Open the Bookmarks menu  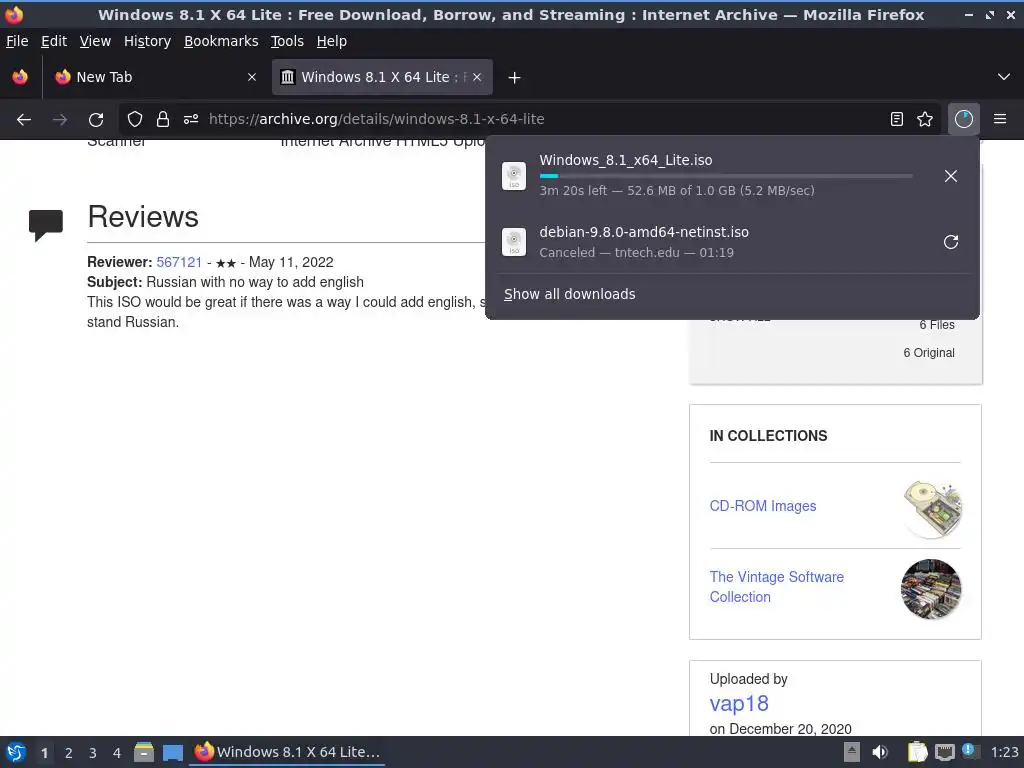pos(221,41)
